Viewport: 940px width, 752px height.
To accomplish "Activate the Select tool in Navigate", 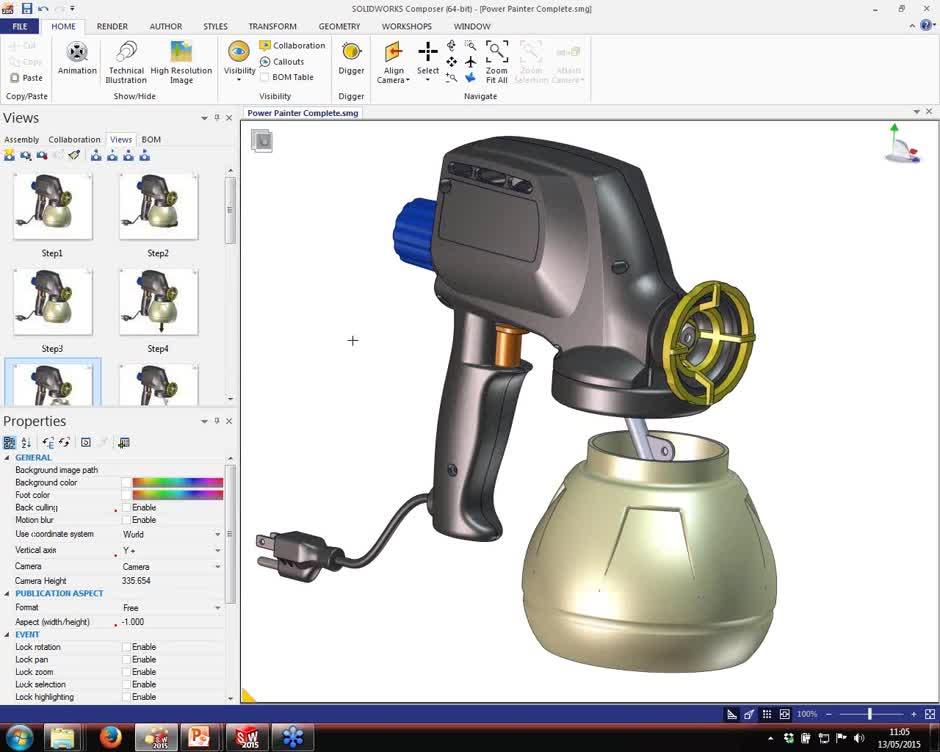I will 428,53.
